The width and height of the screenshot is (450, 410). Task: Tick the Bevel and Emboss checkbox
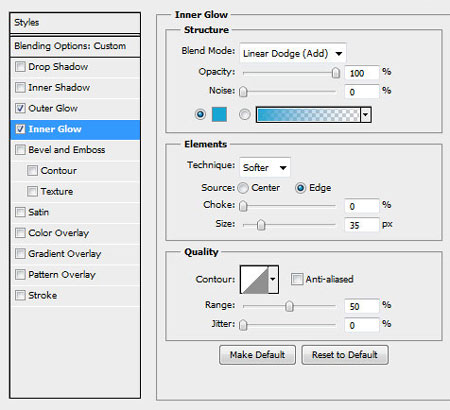pos(20,150)
